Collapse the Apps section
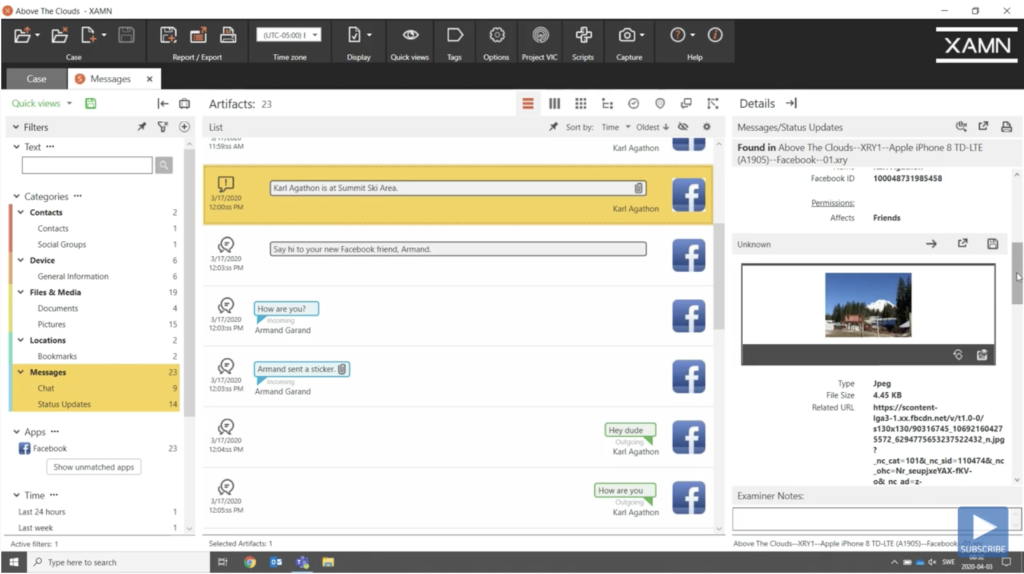The image size is (1024, 574). click(16, 432)
